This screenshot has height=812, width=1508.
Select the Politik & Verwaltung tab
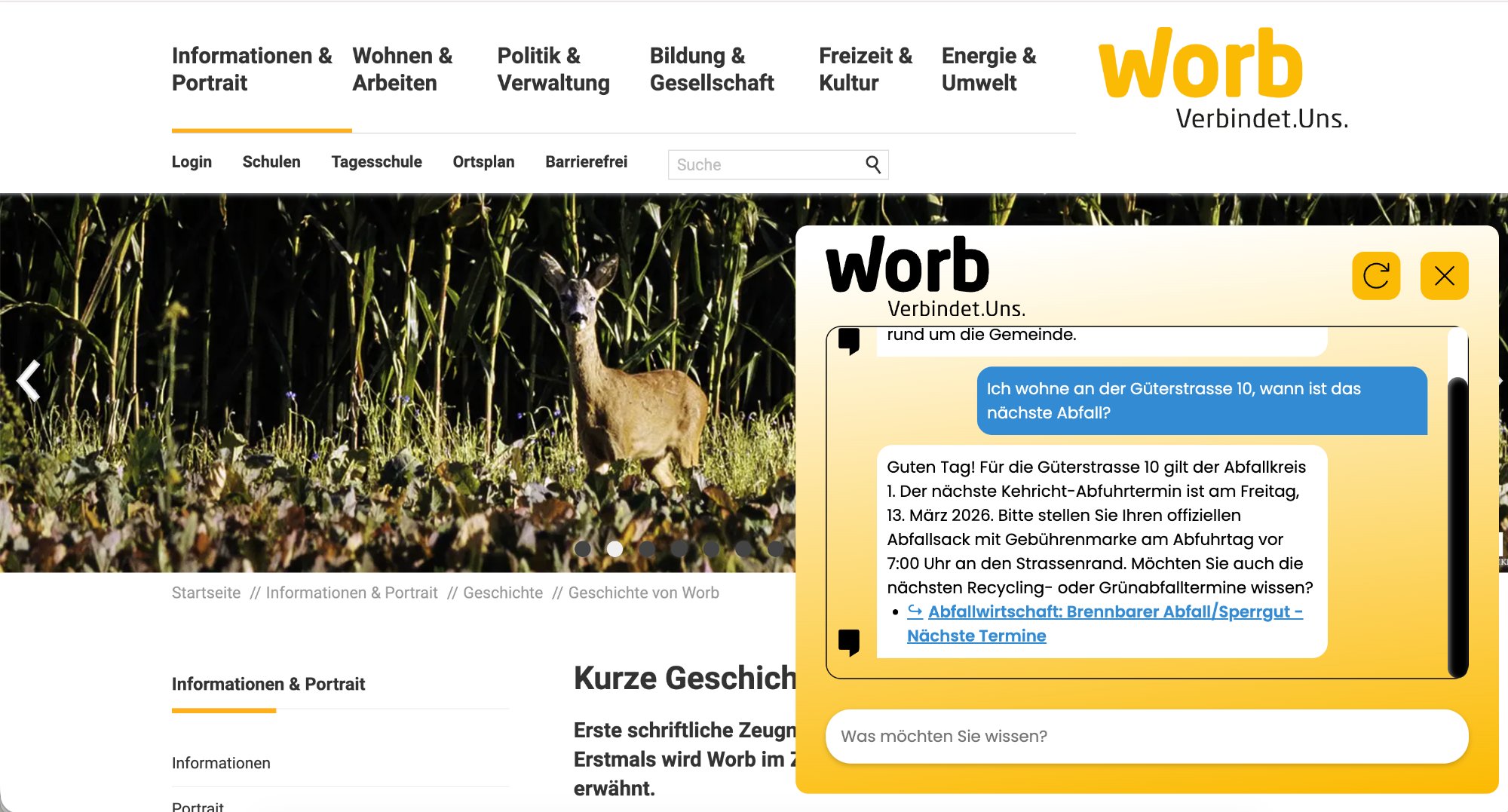coord(553,69)
